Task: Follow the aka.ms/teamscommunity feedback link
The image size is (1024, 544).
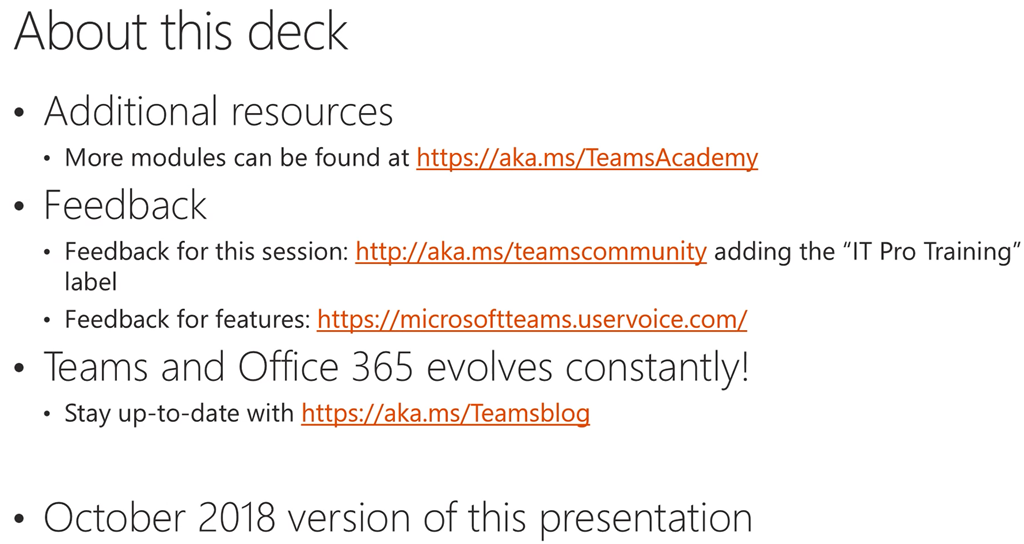Action: (x=531, y=252)
